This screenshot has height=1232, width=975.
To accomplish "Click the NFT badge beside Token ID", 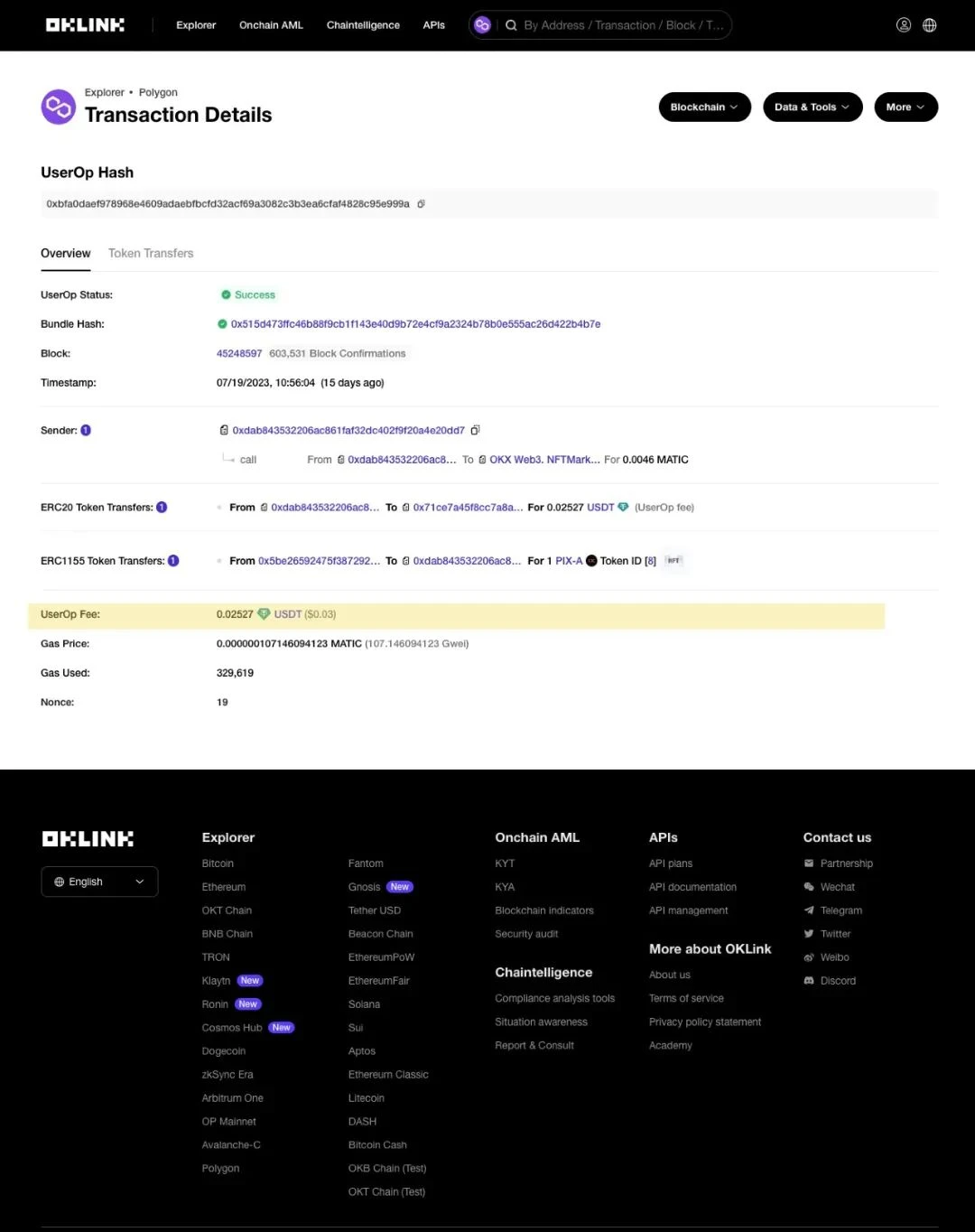I will coord(673,561).
